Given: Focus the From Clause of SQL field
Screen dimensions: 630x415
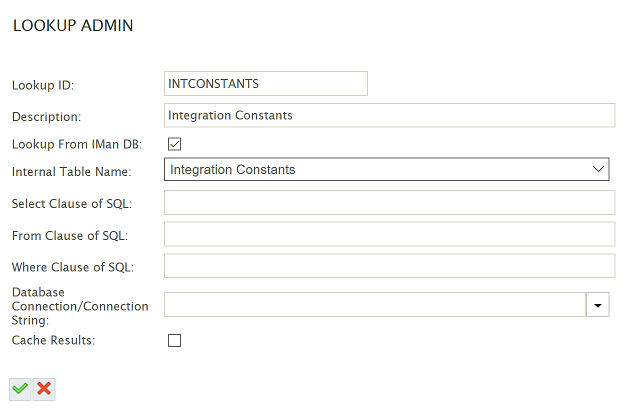Looking at the screenshot, I should click(389, 234).
